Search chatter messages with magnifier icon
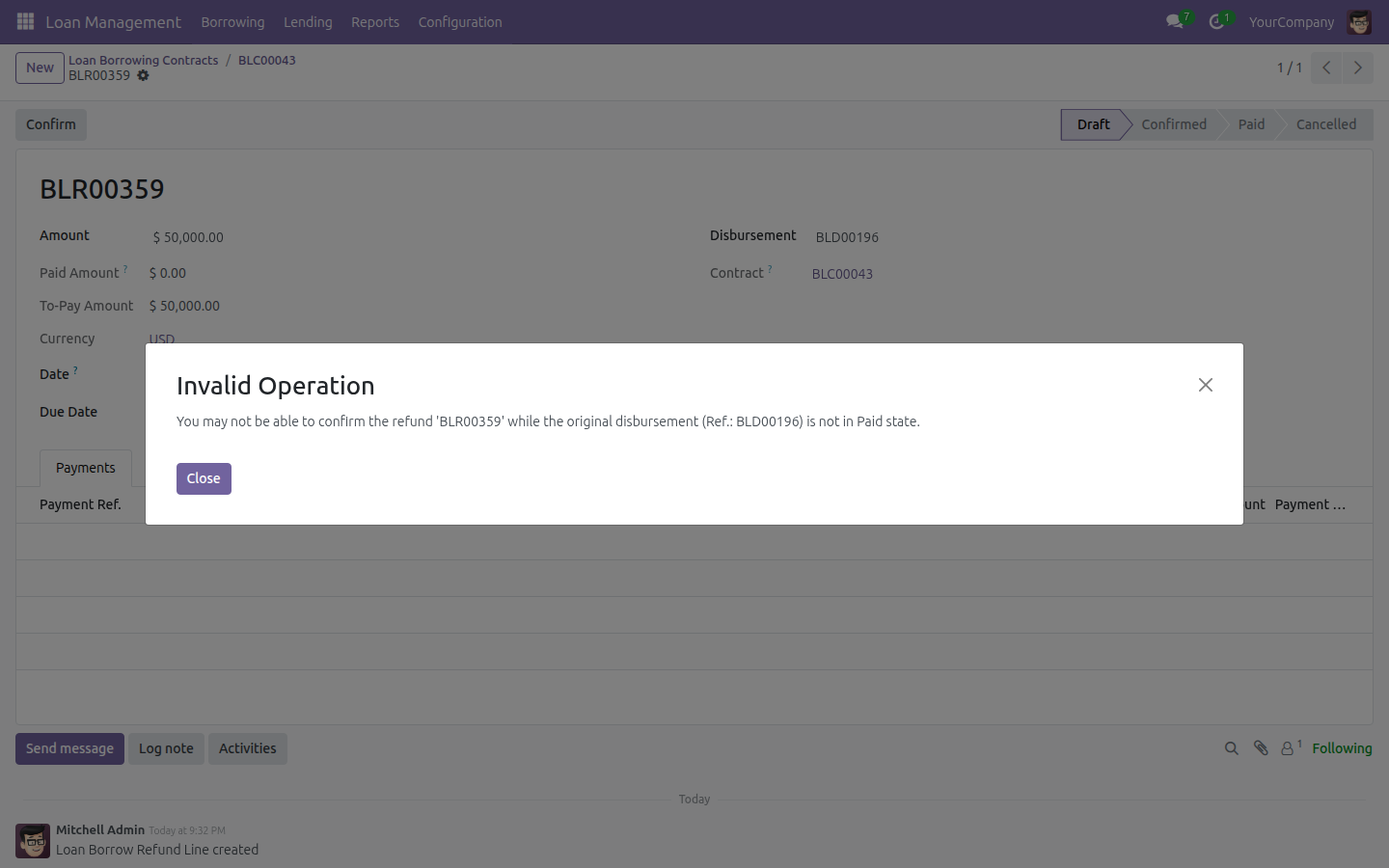 click(1232, 748)
